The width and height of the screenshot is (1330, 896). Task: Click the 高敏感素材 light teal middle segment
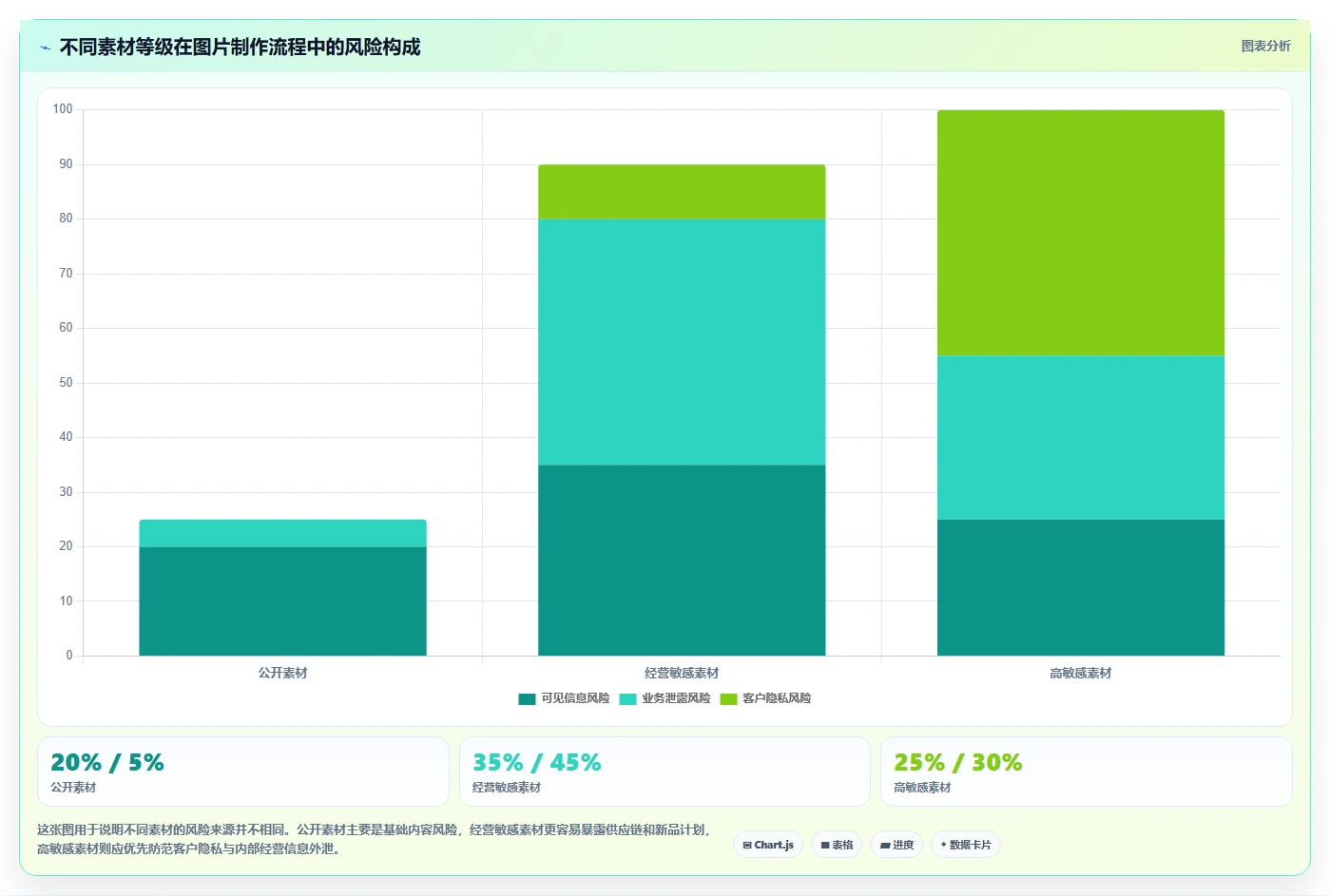click(x=1081, y=437)
